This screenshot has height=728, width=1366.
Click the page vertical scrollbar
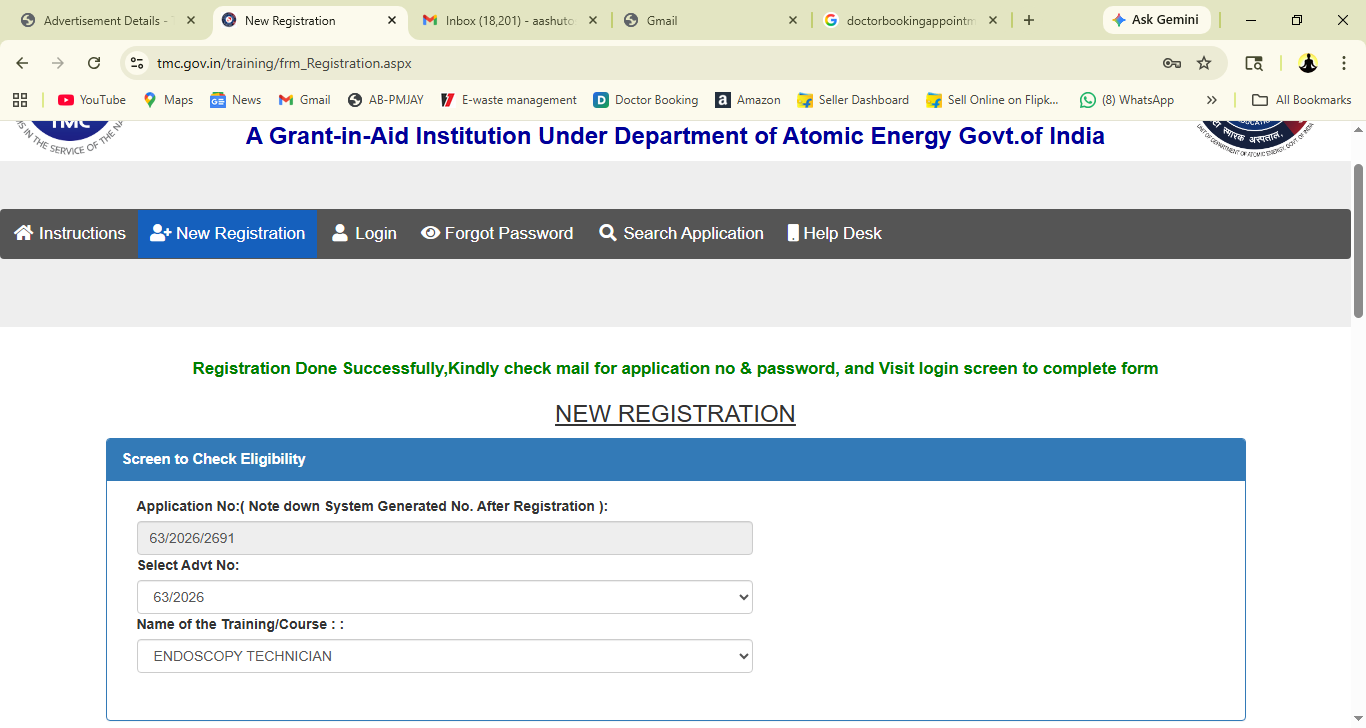click(x=1358, y=240)
